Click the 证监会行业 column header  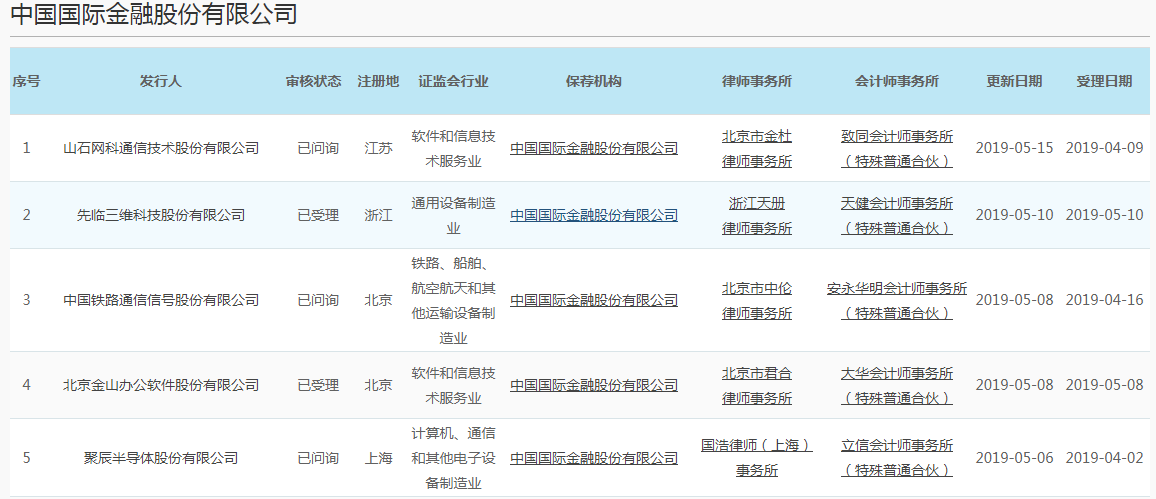click(x=453, y=81)
